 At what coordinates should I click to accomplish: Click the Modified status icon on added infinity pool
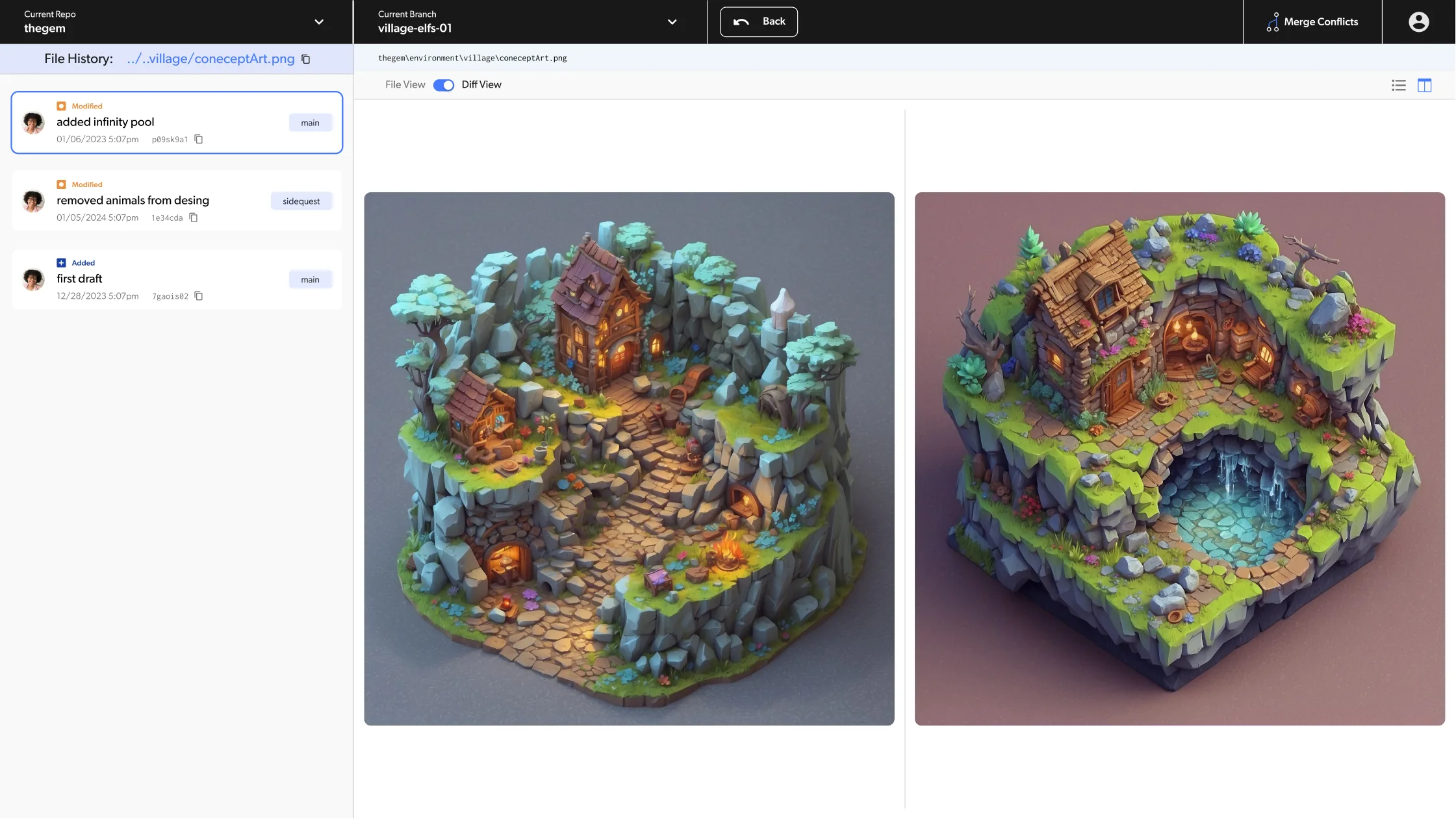click(62, 105)
